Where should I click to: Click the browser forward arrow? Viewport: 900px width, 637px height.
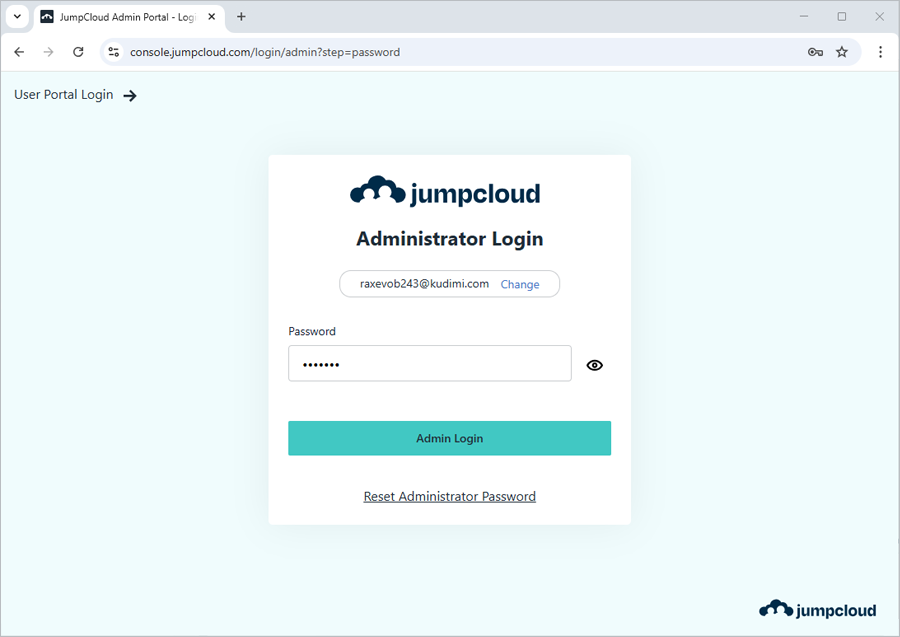pos(48,52)
